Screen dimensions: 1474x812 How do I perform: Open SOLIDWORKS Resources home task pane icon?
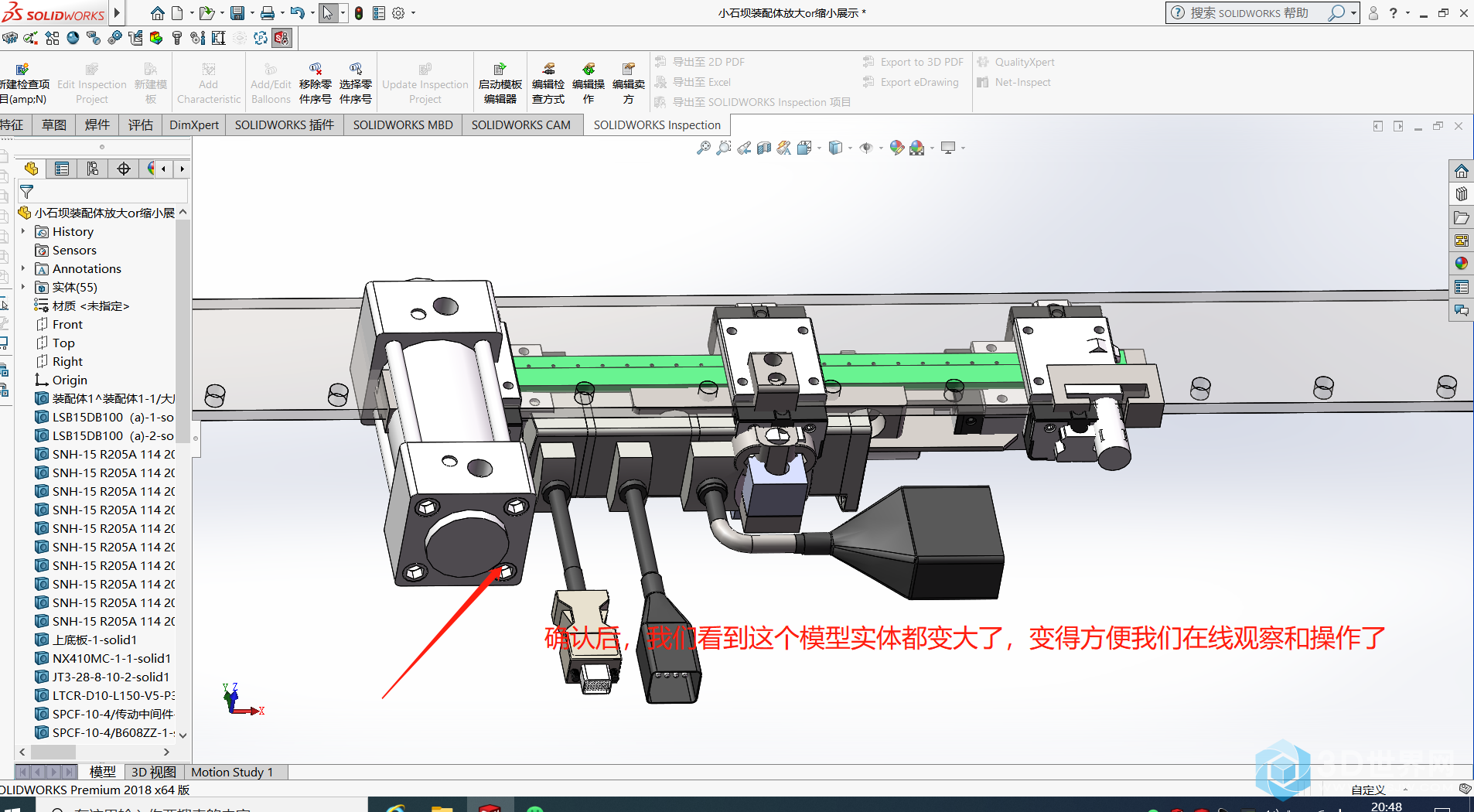coord(1461,171)
